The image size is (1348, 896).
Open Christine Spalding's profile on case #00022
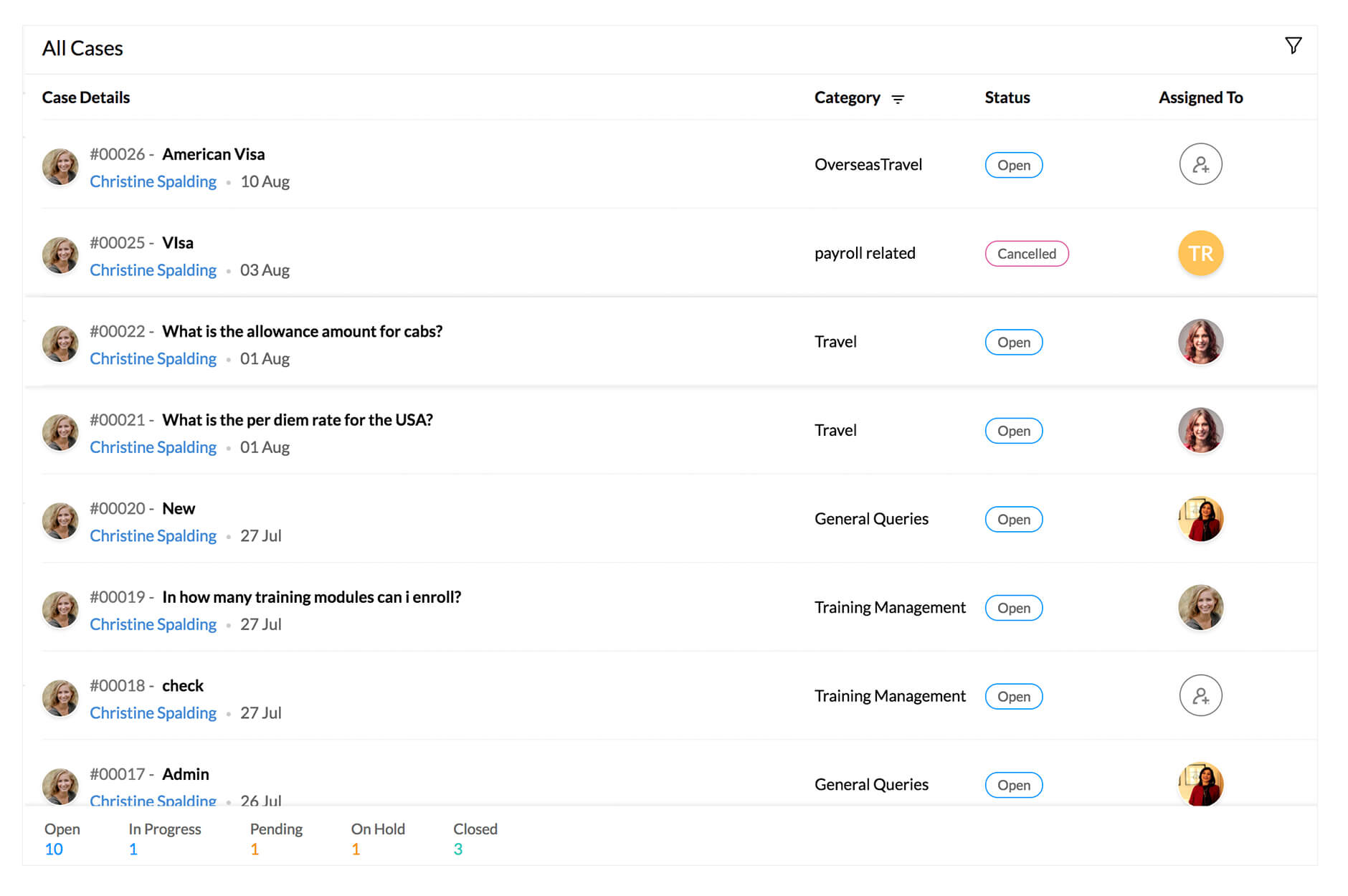pyautogui.click(x=153, y=358)
